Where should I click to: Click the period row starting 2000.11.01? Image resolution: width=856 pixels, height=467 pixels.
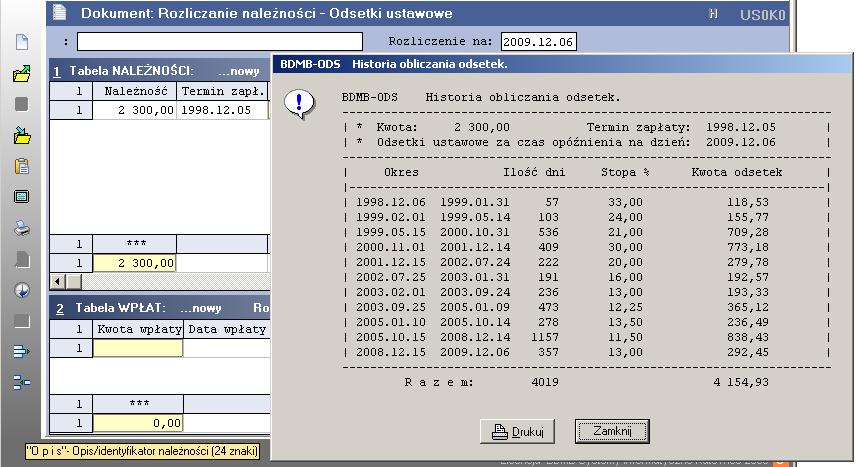click(587, 247)
